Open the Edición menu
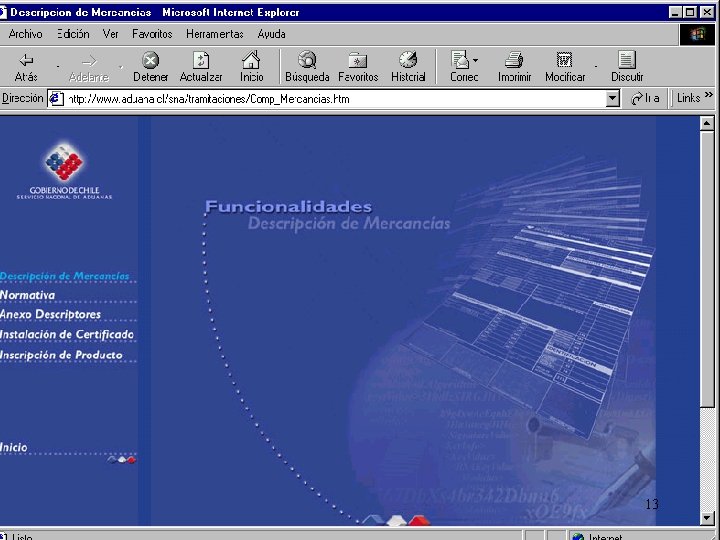720x540 pixels. click(73, 34)
